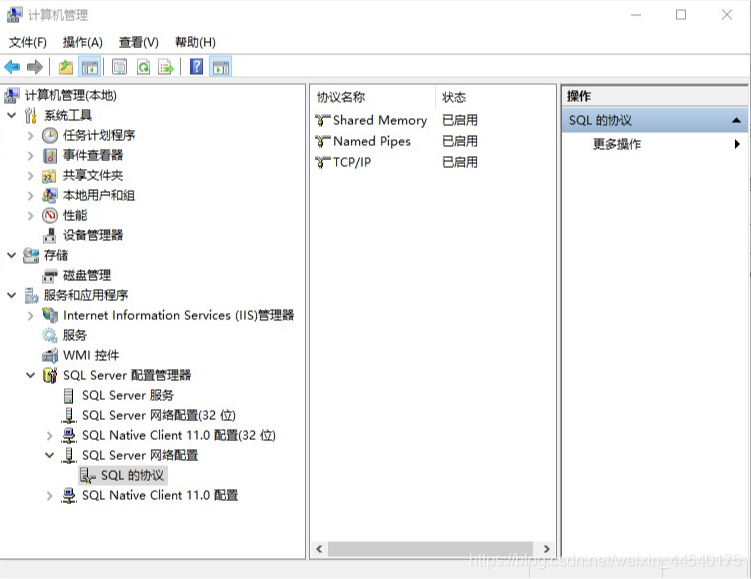Screen dimensions: 751x579
Task: Click the Up one level folder icon
Action: point(66,67)
